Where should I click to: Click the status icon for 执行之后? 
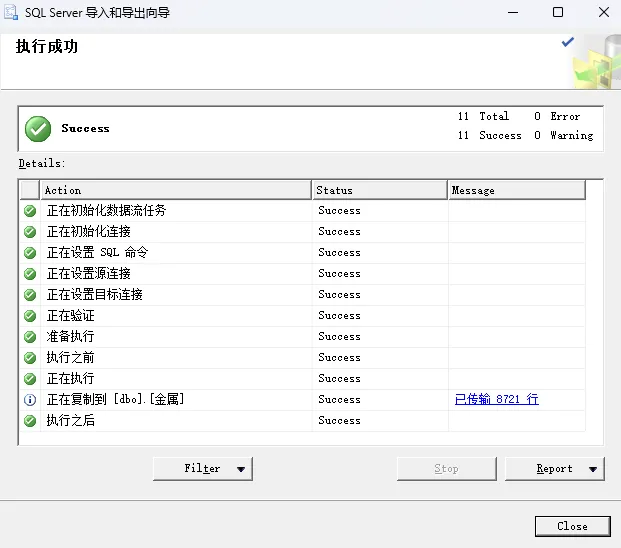[x=30, y=421]
